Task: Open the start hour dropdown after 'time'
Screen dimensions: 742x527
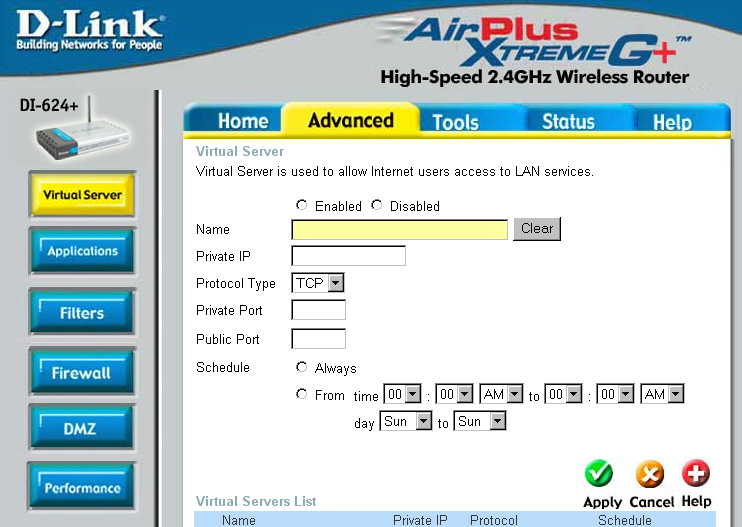Action: (402, 394)
